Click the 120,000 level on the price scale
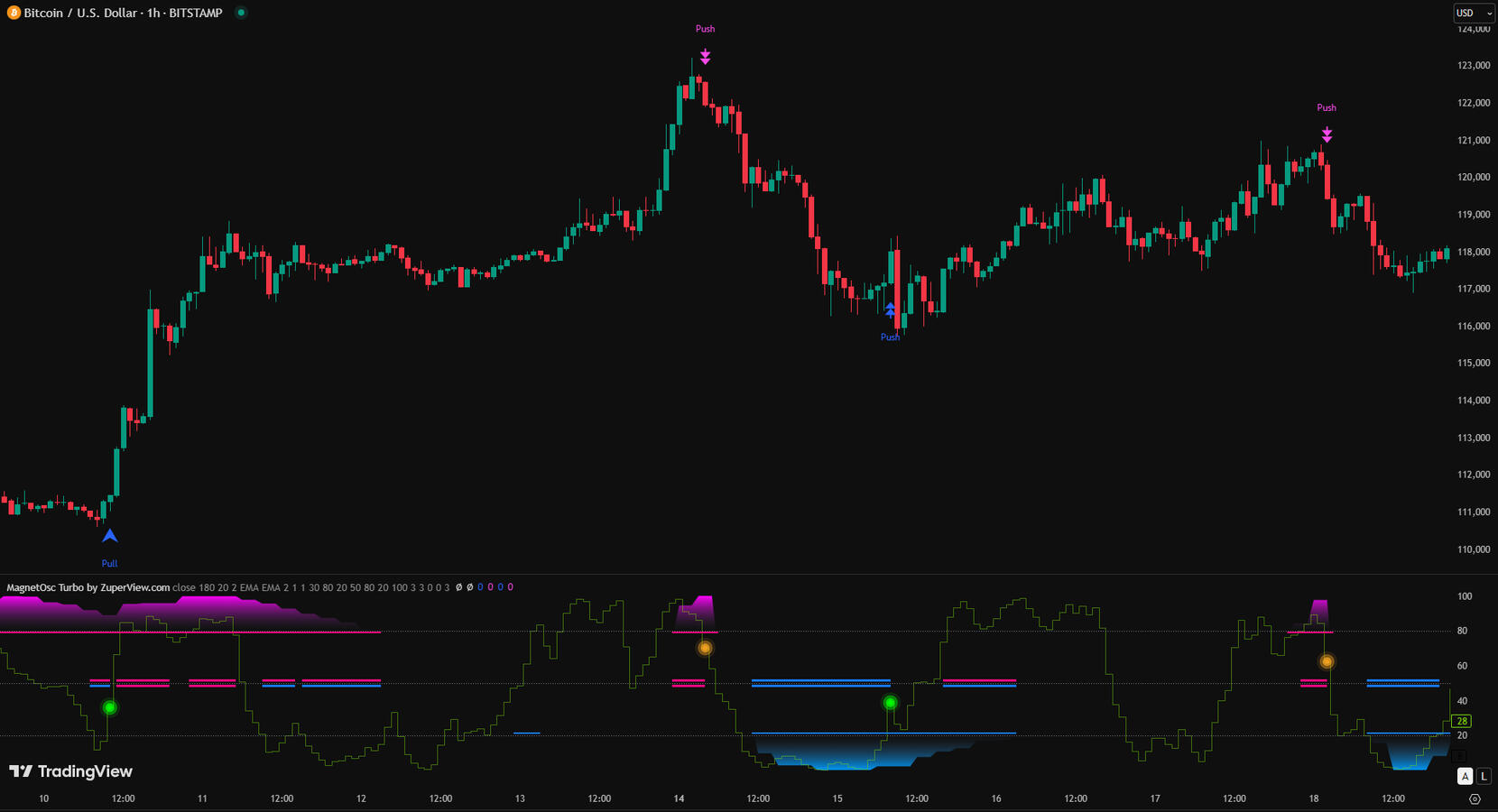 point(1473,177)
